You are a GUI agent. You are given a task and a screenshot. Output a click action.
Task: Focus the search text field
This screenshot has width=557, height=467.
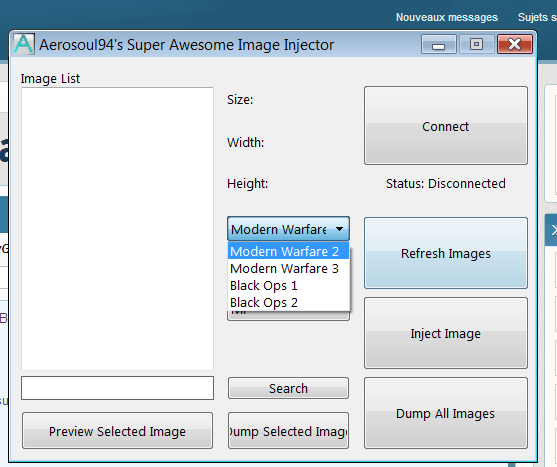[117, 388]
